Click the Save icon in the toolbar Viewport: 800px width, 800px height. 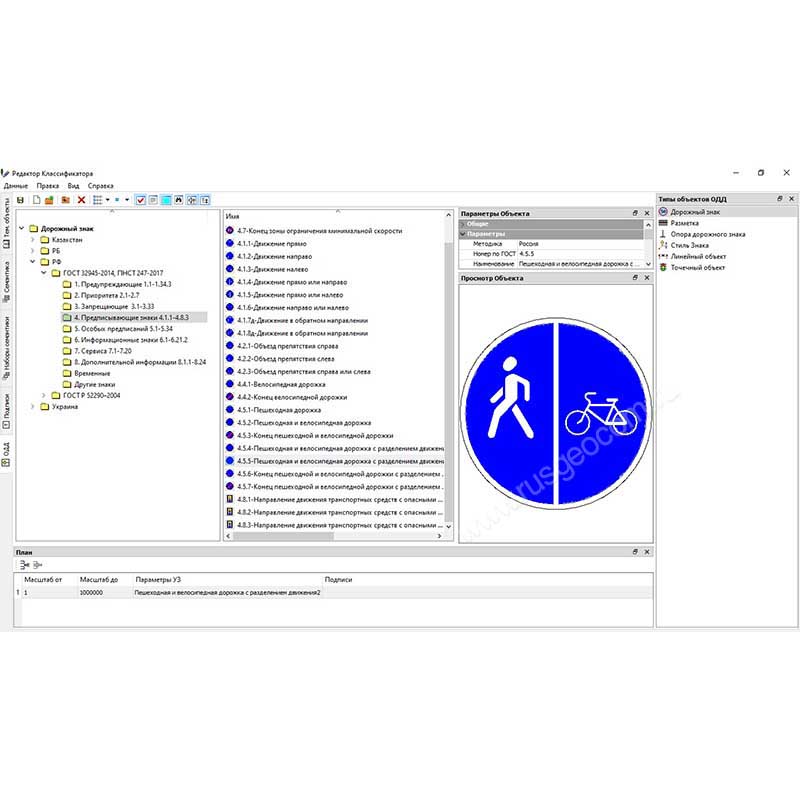(x=20, y=200)
